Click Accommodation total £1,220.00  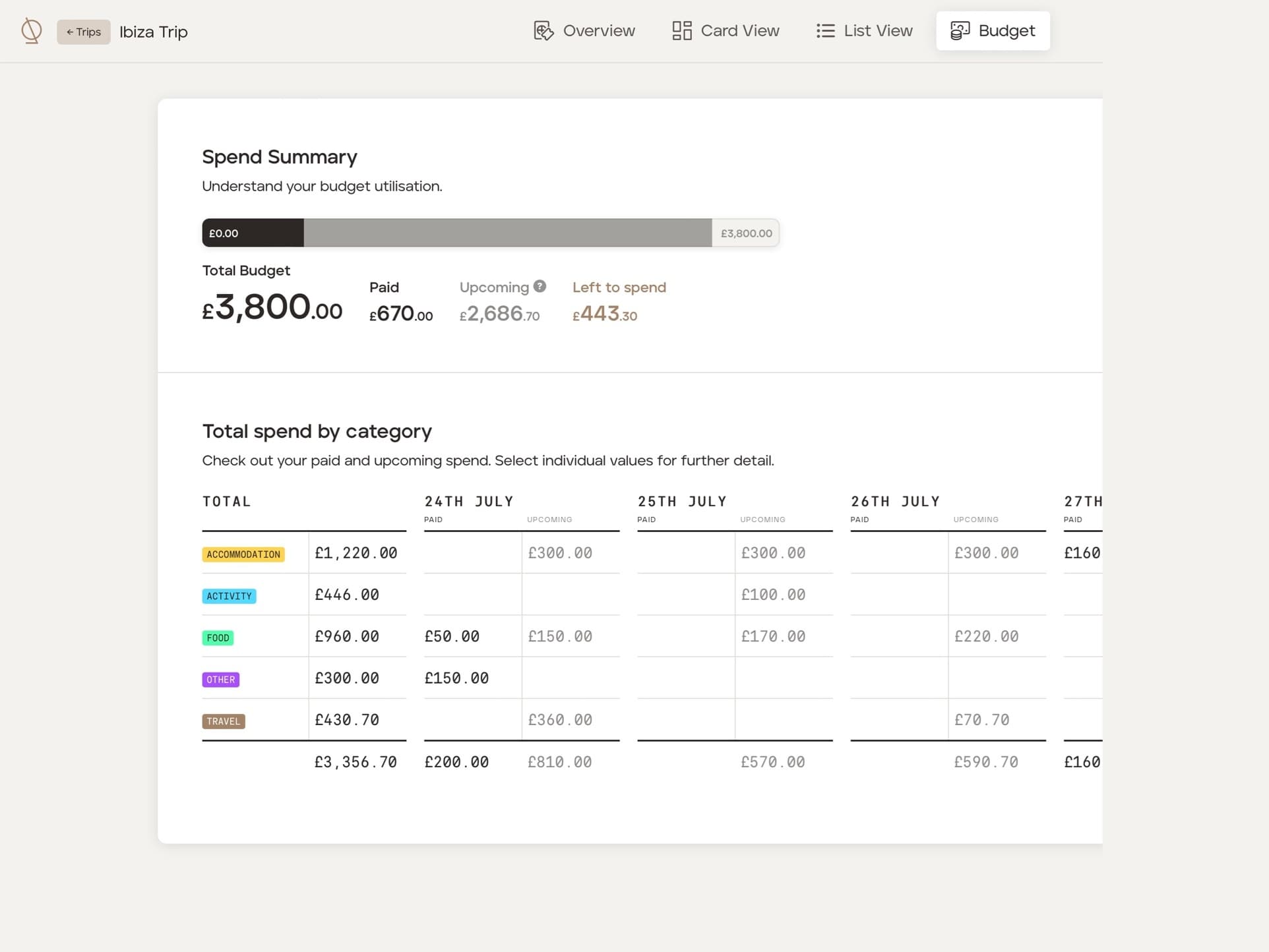356,553
